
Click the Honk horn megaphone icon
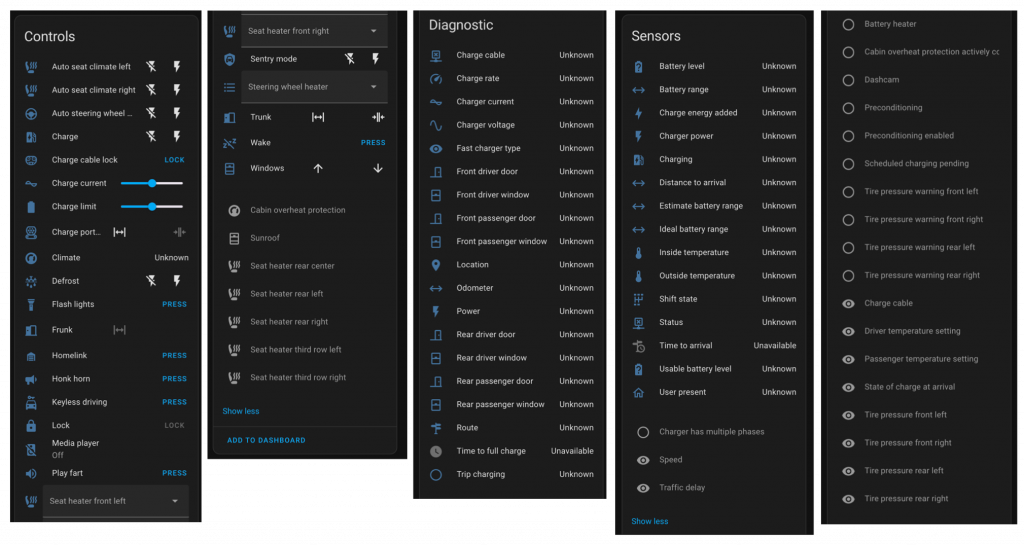[x=31, y=379]
